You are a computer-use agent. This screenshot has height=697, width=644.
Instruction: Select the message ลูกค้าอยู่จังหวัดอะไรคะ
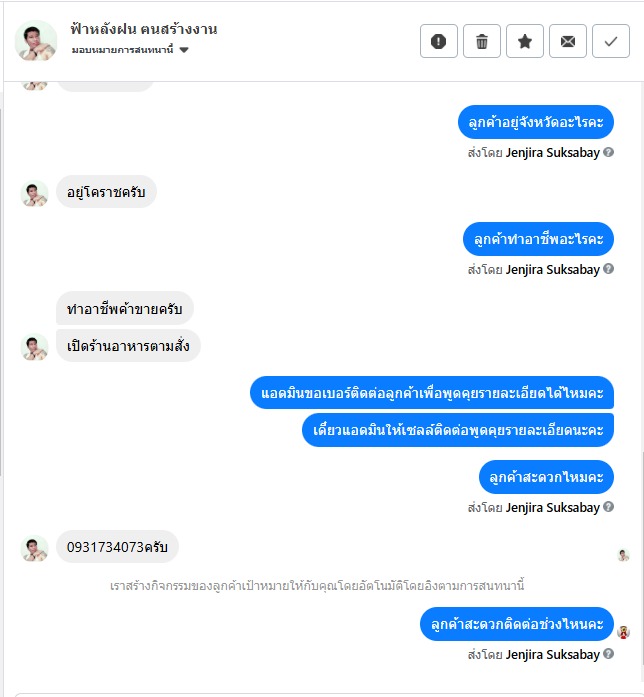click(536, 122)
